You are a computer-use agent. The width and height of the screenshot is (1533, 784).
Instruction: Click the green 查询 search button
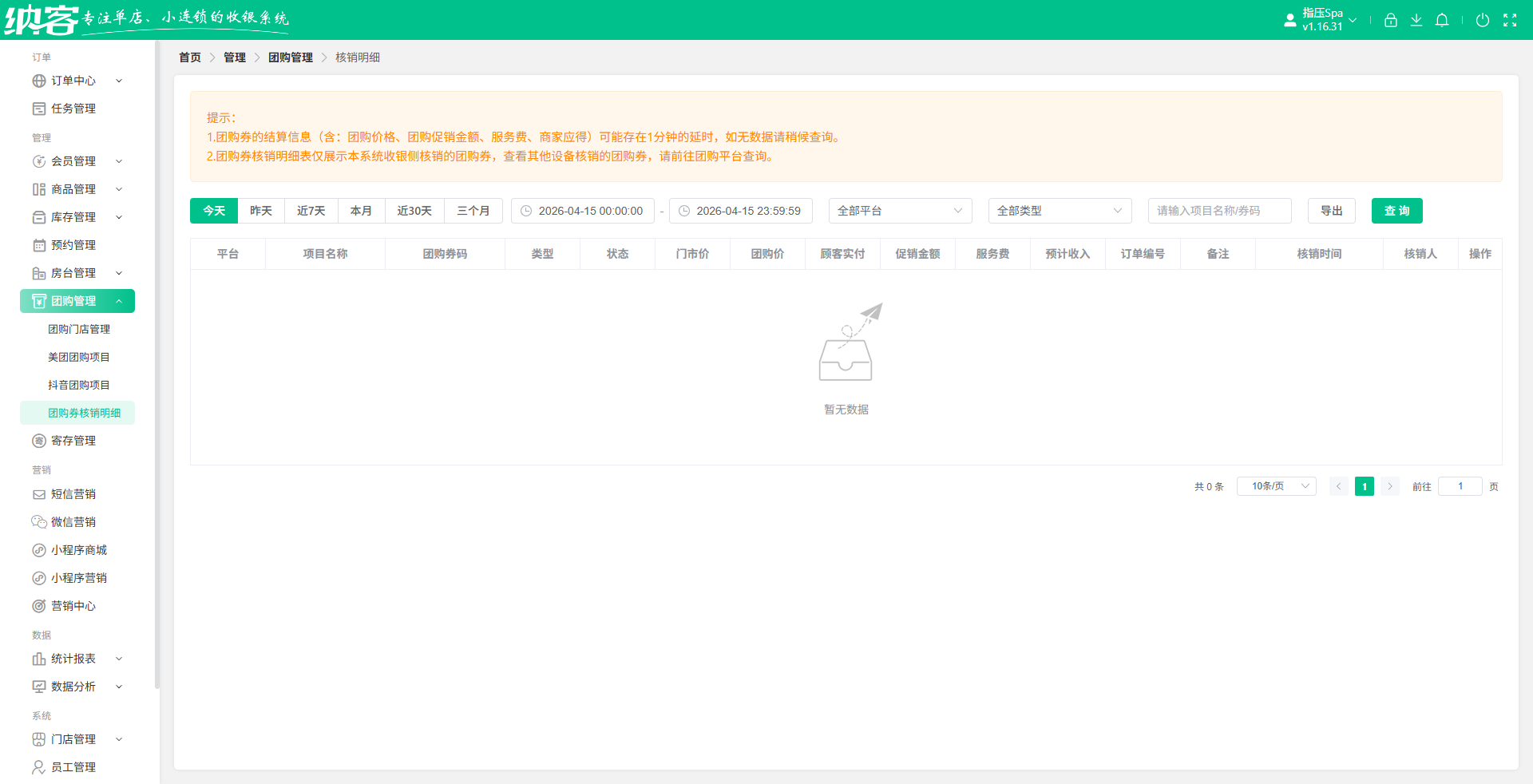[x=1396, y=211]
